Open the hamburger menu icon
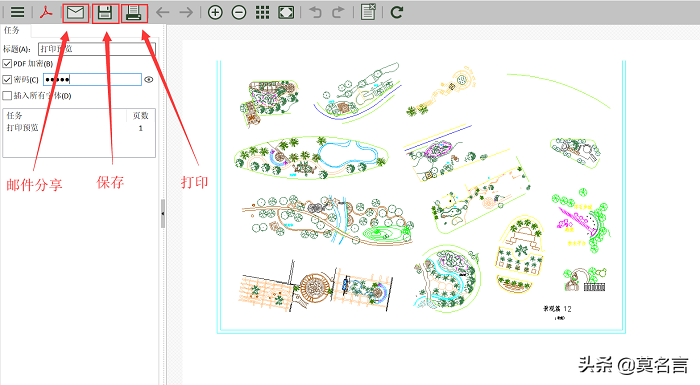The height and width of the screenshot is (385, 700). tap(17, 12)
